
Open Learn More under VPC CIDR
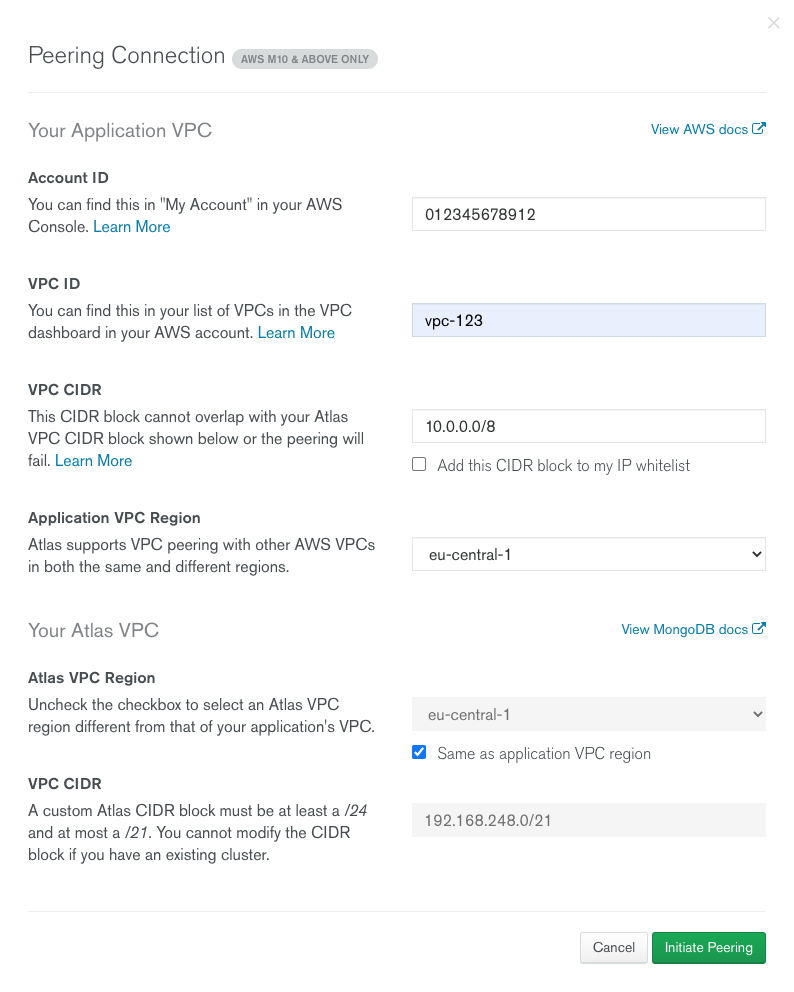click(93, 461)
